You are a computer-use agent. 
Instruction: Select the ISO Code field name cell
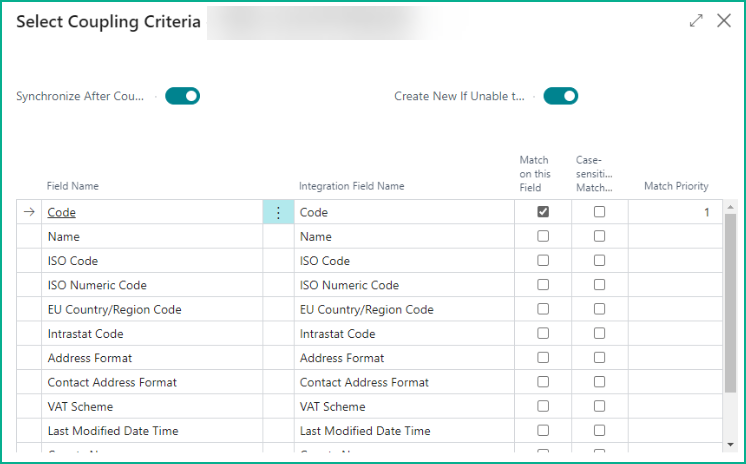click(152, 261)
